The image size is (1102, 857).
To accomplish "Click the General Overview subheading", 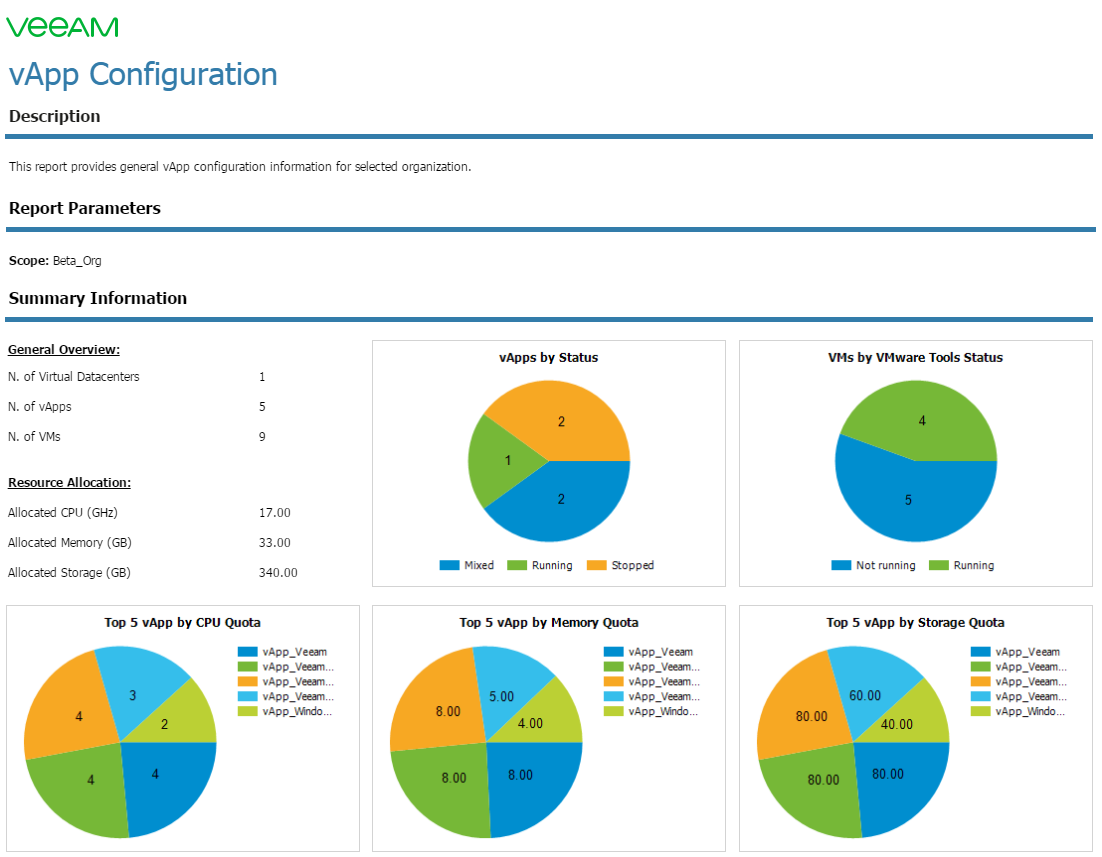I will pyautogui.click(x=64, y=349).
